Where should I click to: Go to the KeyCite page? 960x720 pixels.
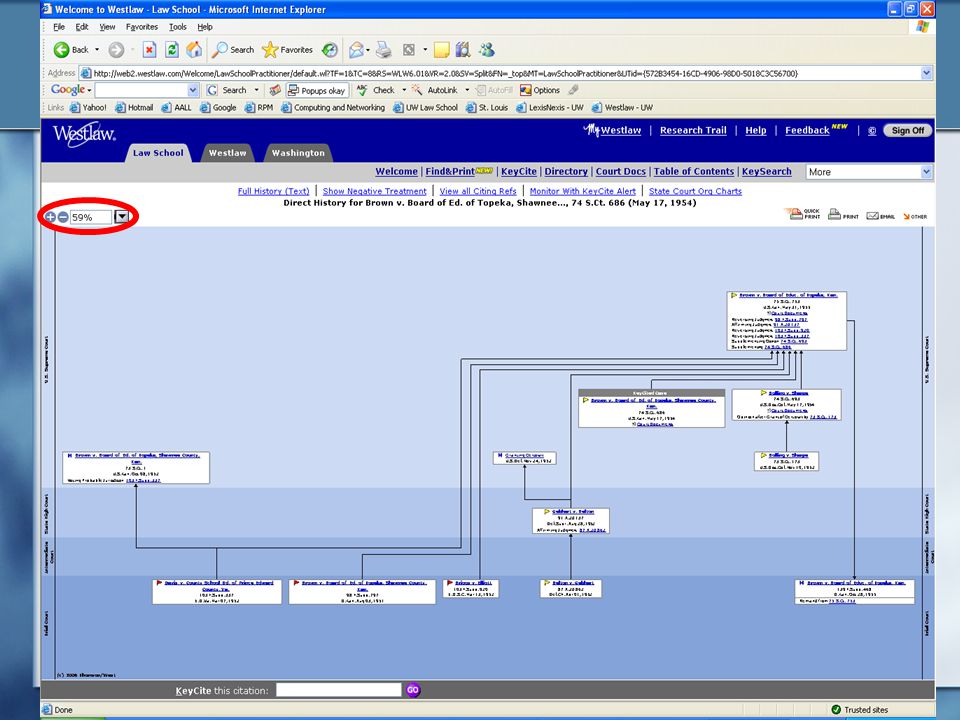519,171
